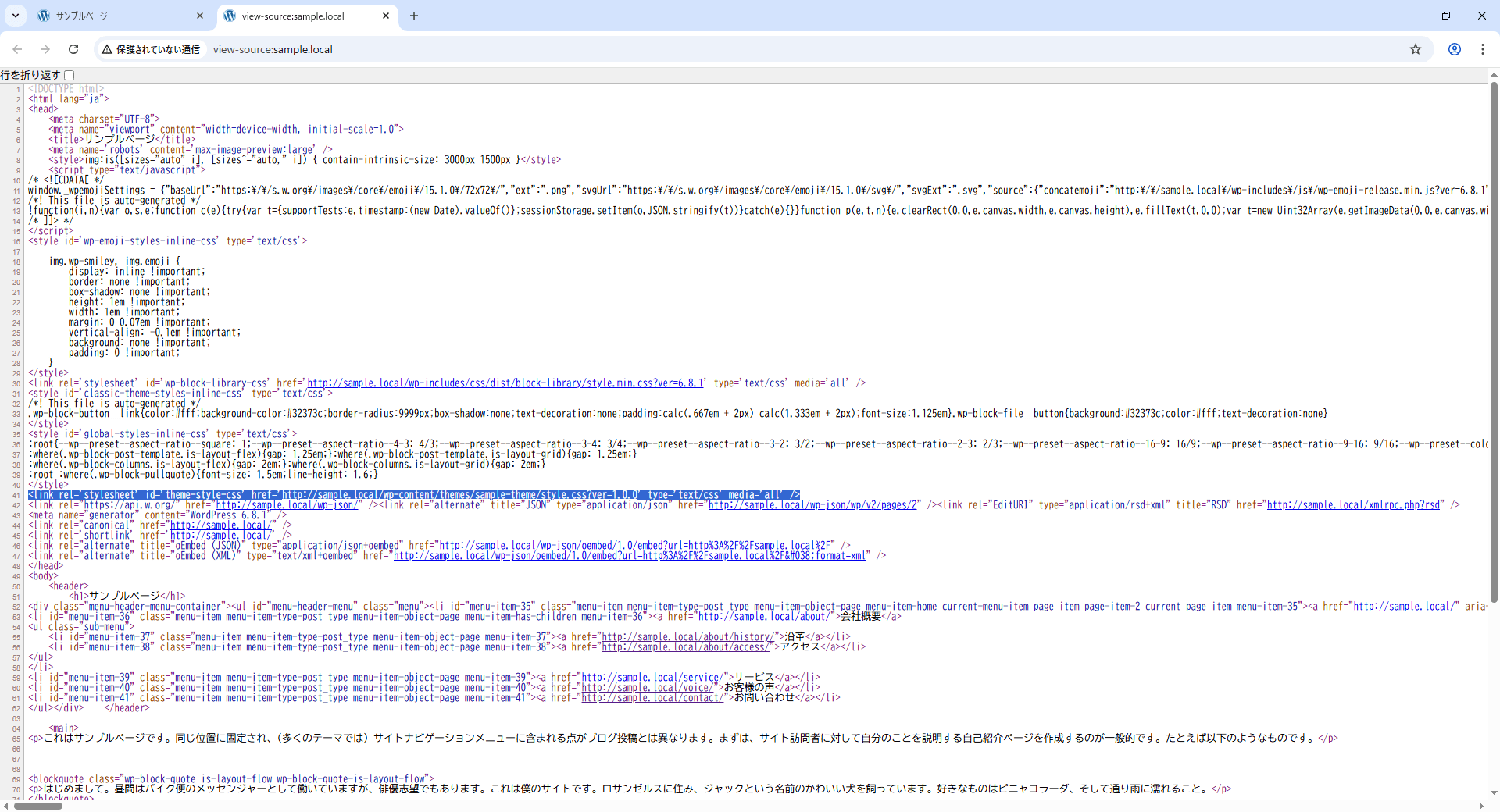Image resolution: width=1500 pixels, height=812 pixels.
Task: Open the shortlink sample.local link
Action: click(x=221, y=536)
